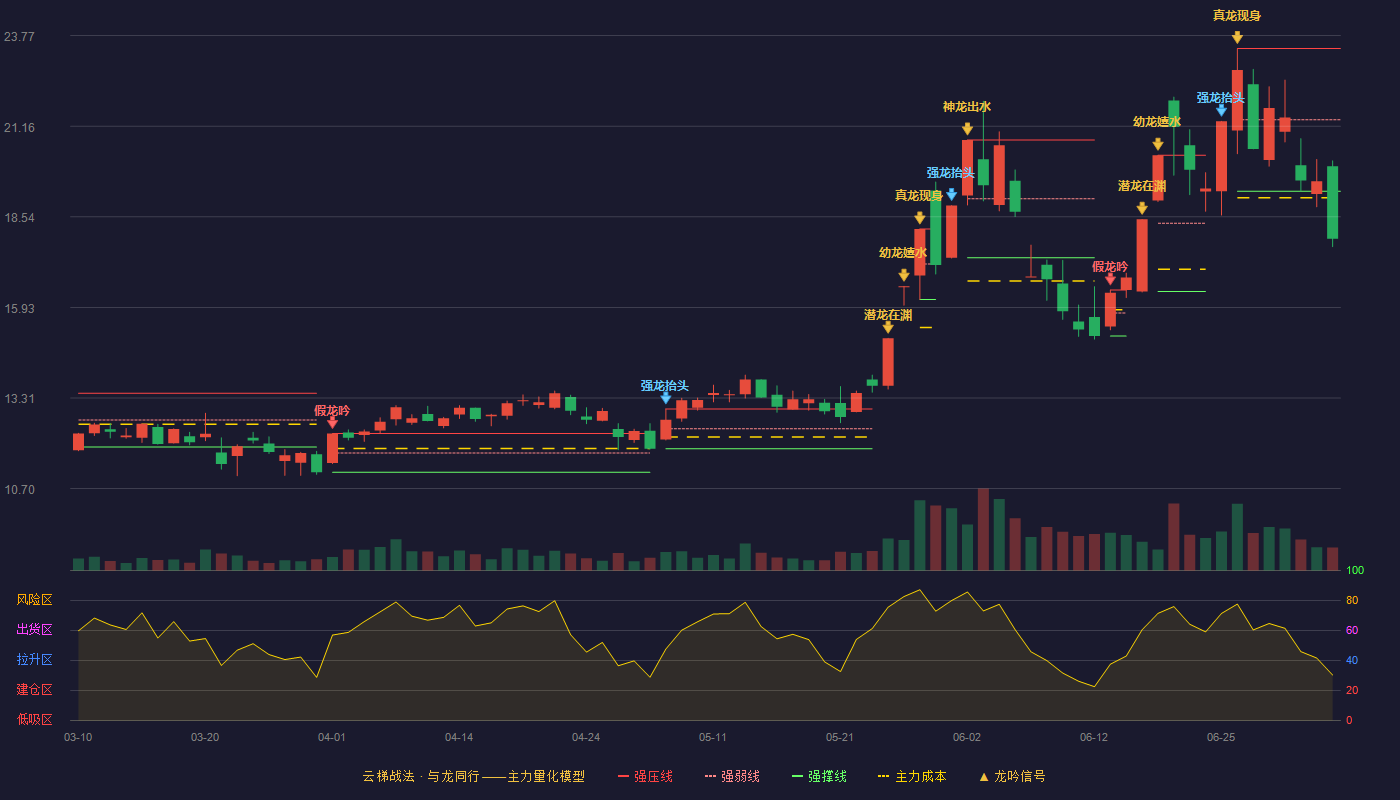
Task: Click the 03-10 date label
Action: tap(78, 737)
